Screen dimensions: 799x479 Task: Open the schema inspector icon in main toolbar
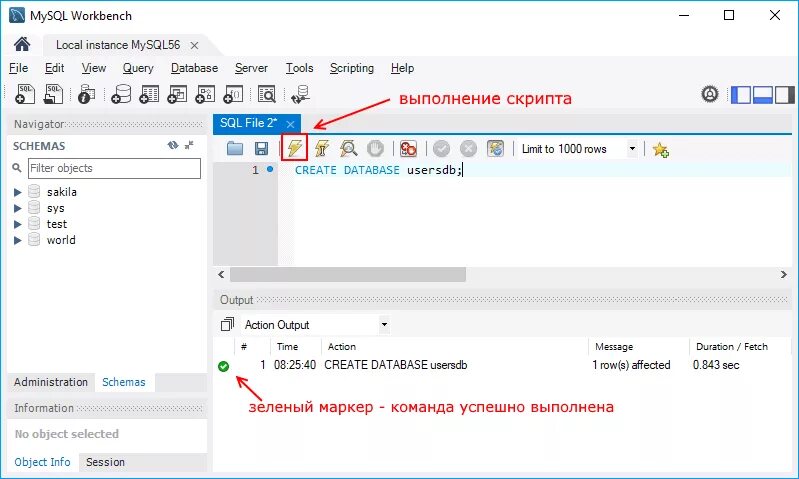(87, 94)
